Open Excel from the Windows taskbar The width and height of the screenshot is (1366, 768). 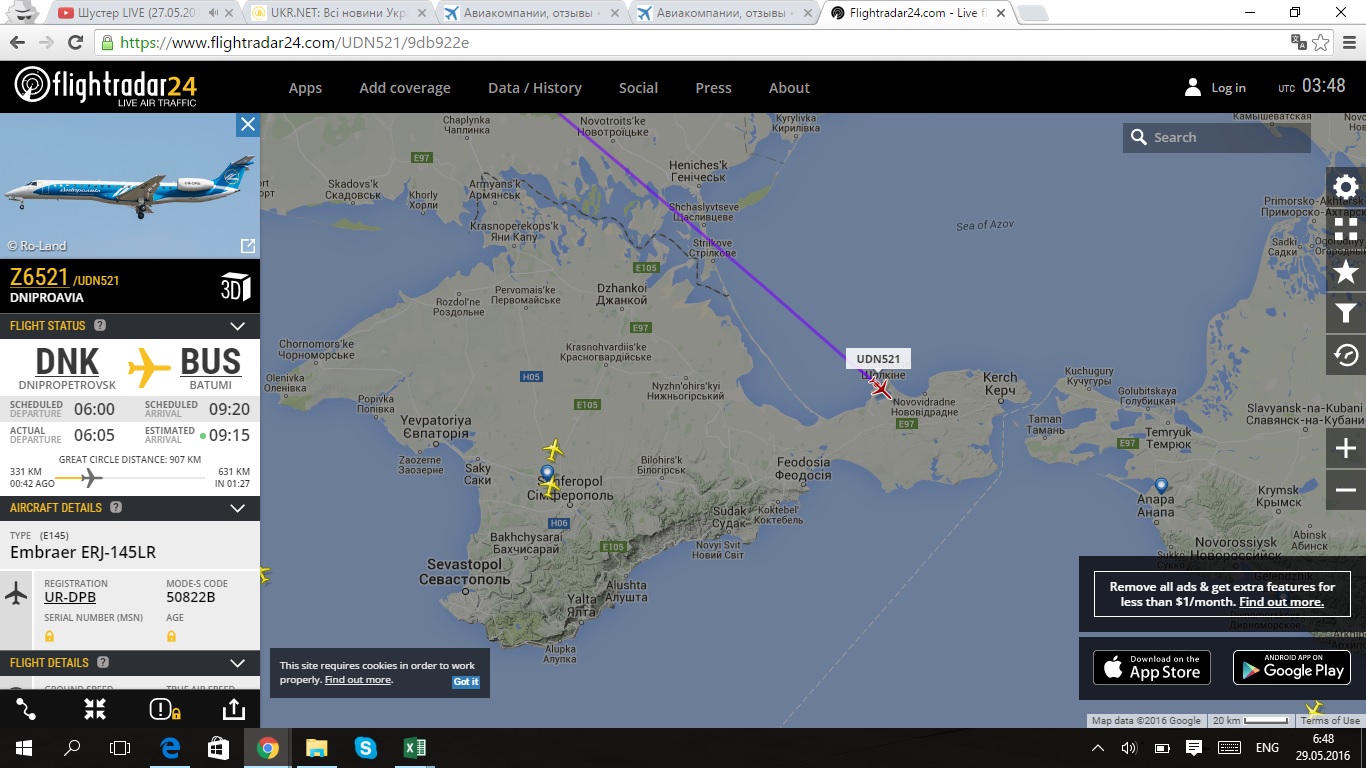(x=414, y=747)
